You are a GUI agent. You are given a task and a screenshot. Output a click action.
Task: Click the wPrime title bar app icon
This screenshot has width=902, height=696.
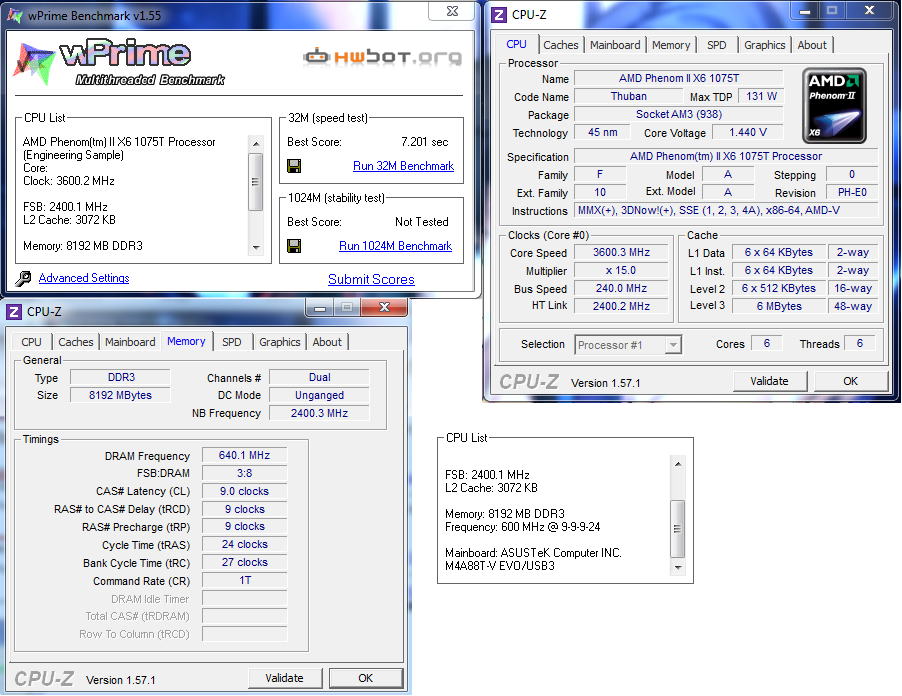pos(14,16)
